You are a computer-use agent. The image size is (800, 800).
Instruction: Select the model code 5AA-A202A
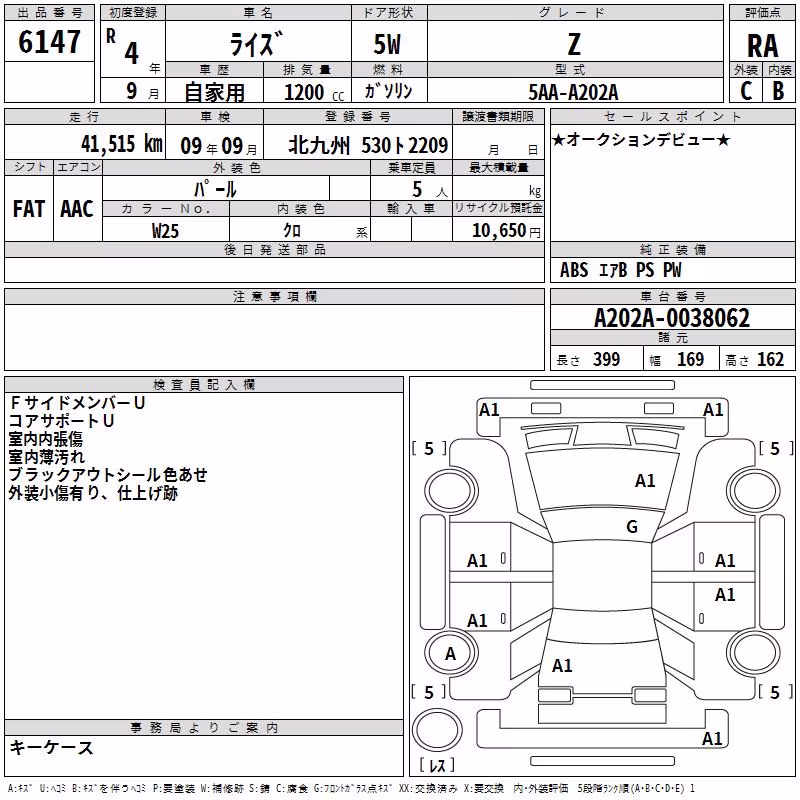click(x=573, y=92)
